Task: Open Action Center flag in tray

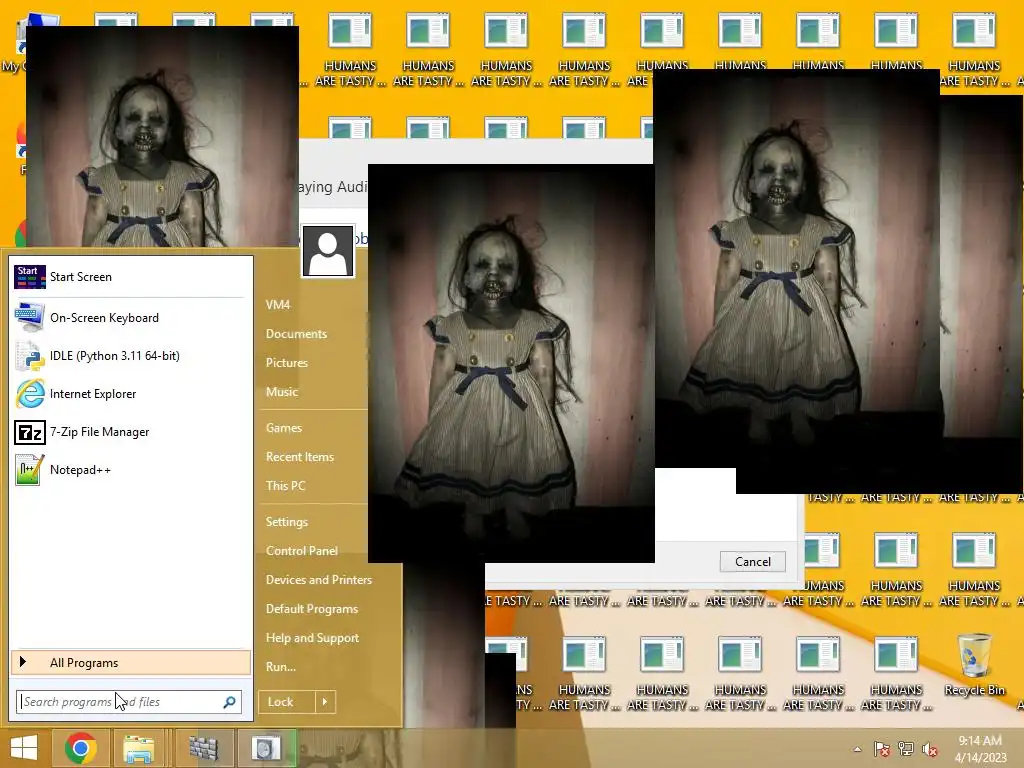Action: [882, 749]
